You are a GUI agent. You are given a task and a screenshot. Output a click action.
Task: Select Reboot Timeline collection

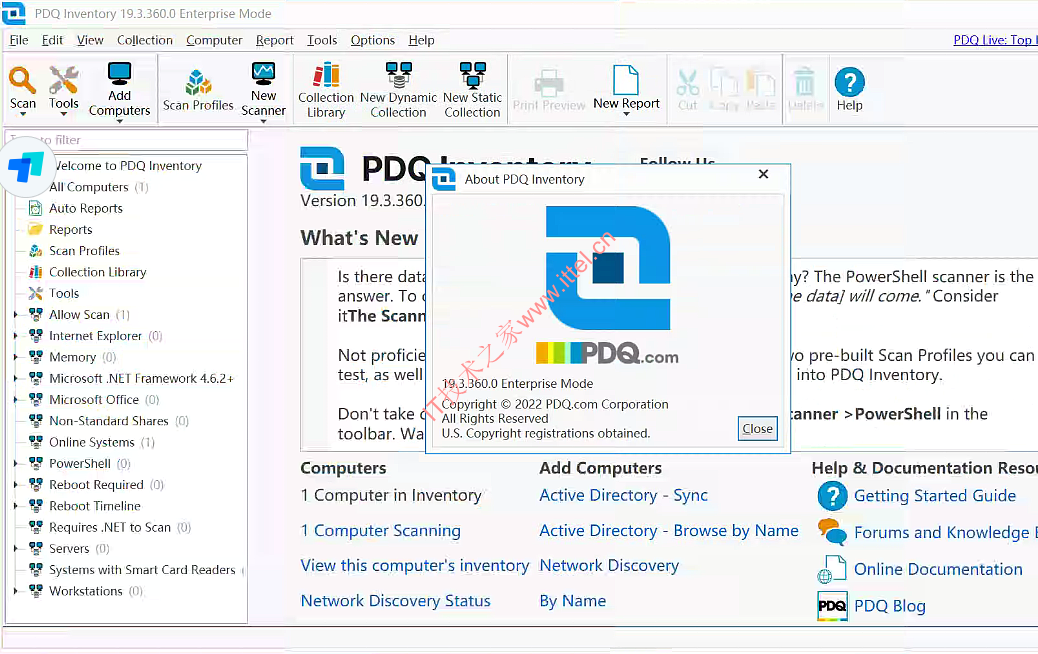tap(95, 506)
